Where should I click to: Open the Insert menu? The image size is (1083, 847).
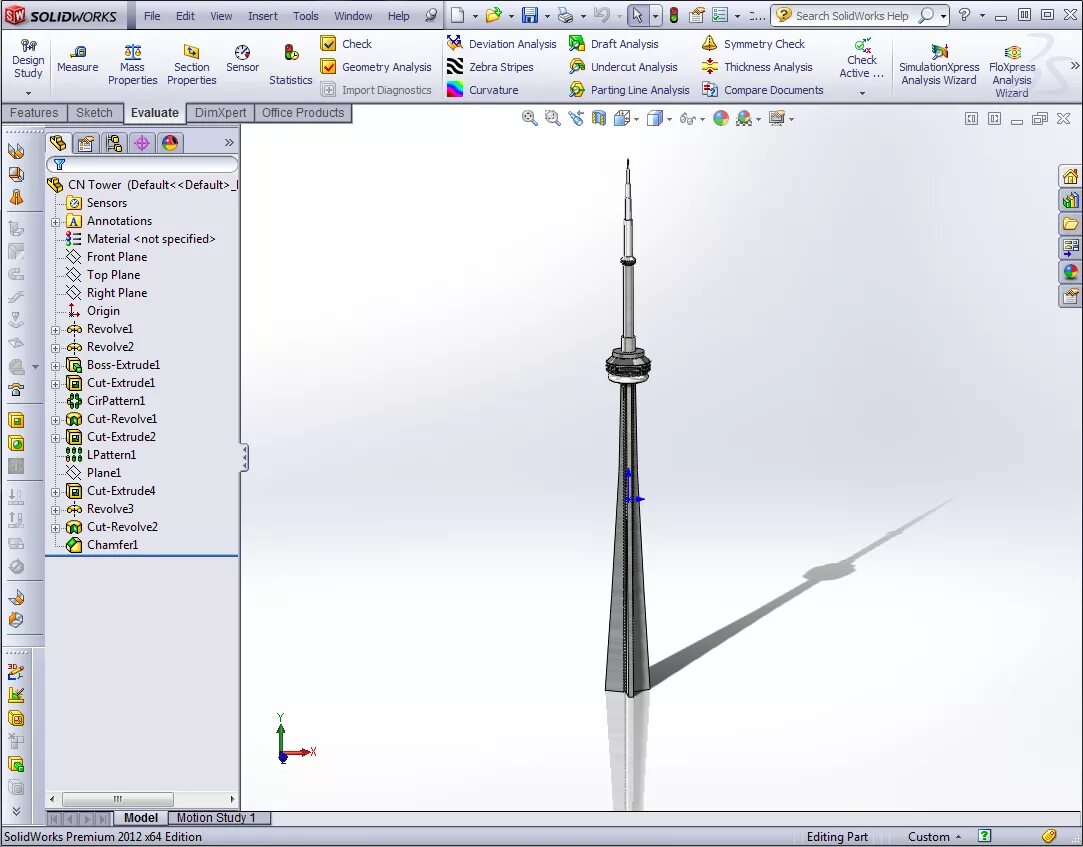coord(262,16)
